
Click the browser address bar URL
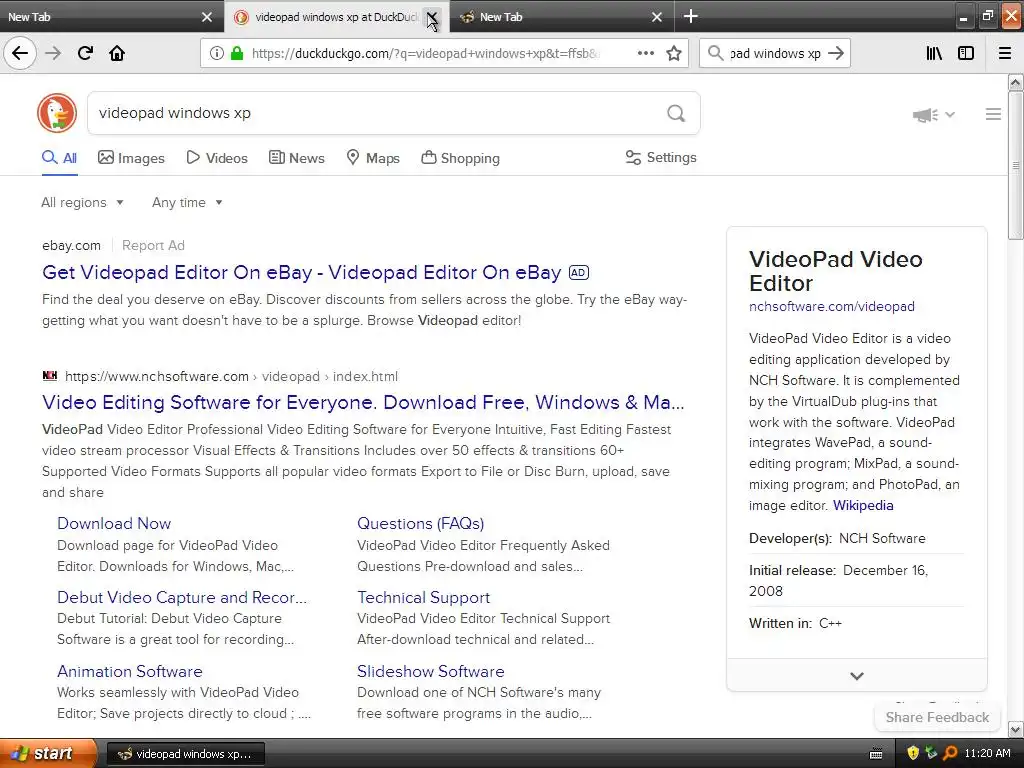point(424,54)
